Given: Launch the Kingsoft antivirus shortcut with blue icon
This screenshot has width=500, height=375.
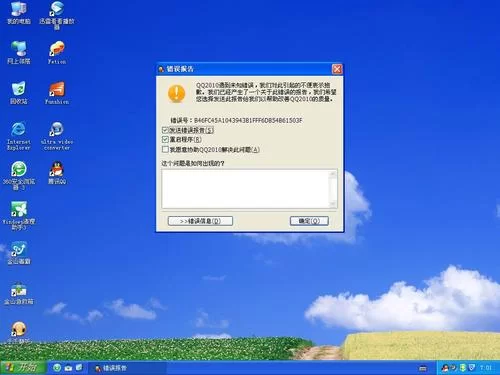Looking at the screenshot, I should point(19,253).
